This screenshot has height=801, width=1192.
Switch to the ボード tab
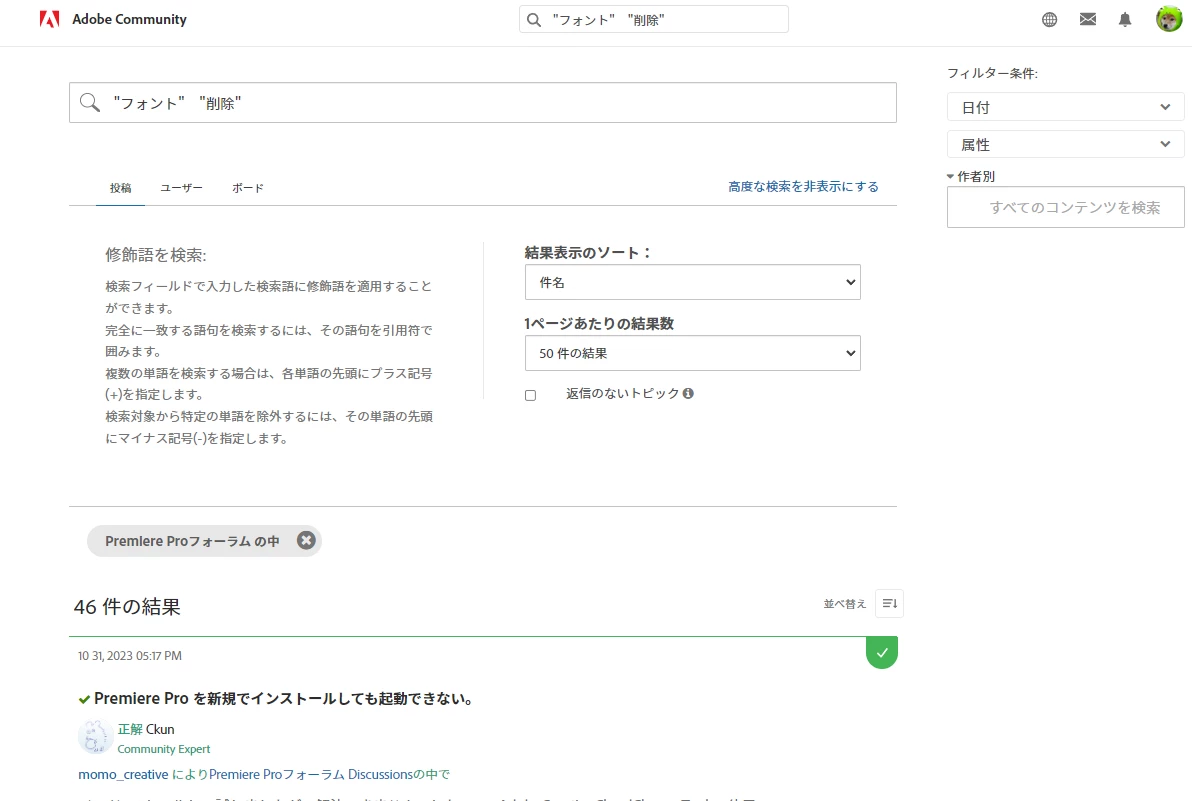[x=248, y=188]
